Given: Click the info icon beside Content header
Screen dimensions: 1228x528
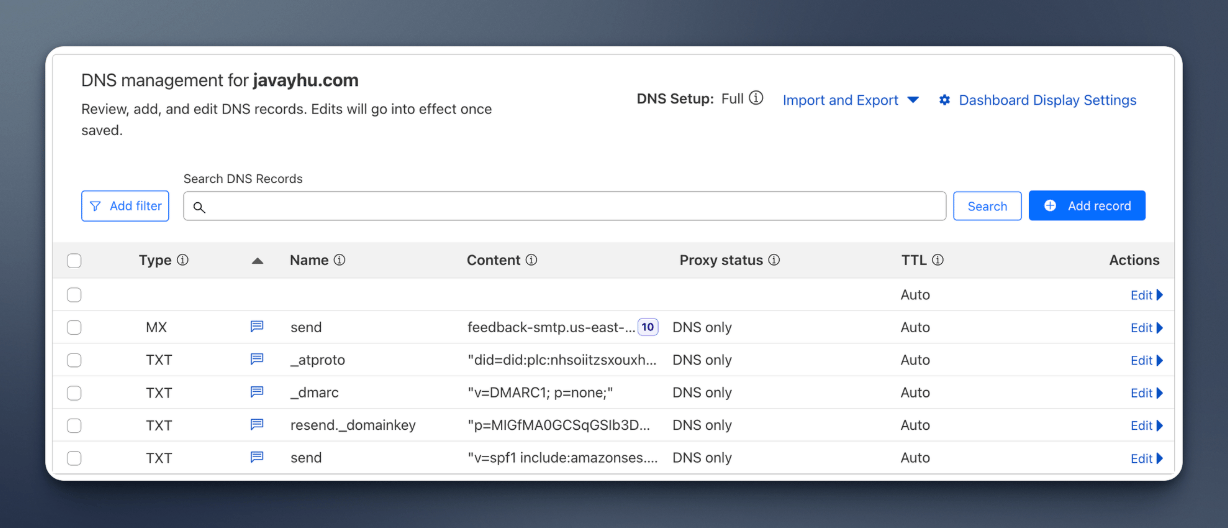Looking at the screenshot, I should pyautogui.click(x=531, y=260).
